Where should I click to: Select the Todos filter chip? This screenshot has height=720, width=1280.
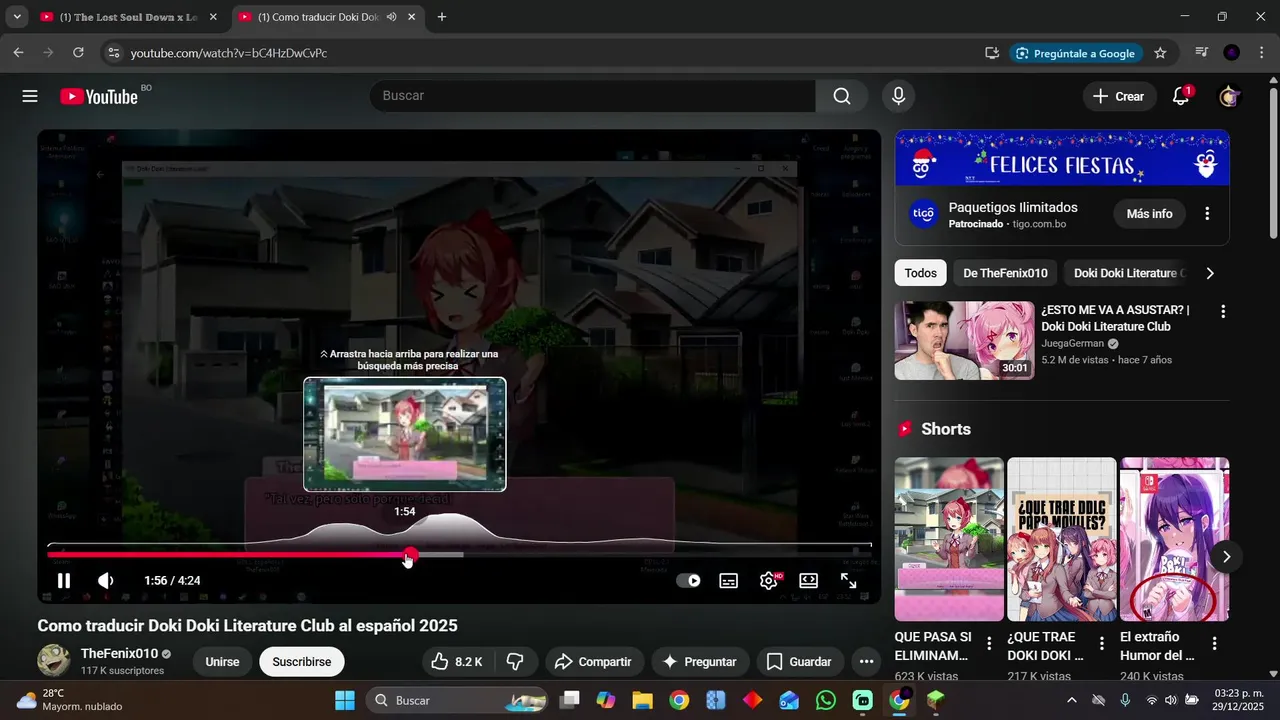click(x=921, y=273)
